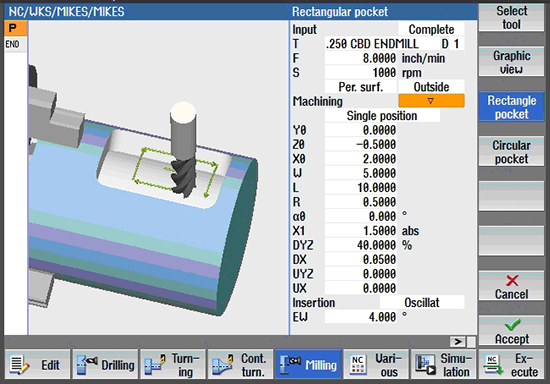The height and width of the screenshot is (384, 550).
Task: Click the Execute NC icon
Action: pyautogui.click(x=492, y=365)
